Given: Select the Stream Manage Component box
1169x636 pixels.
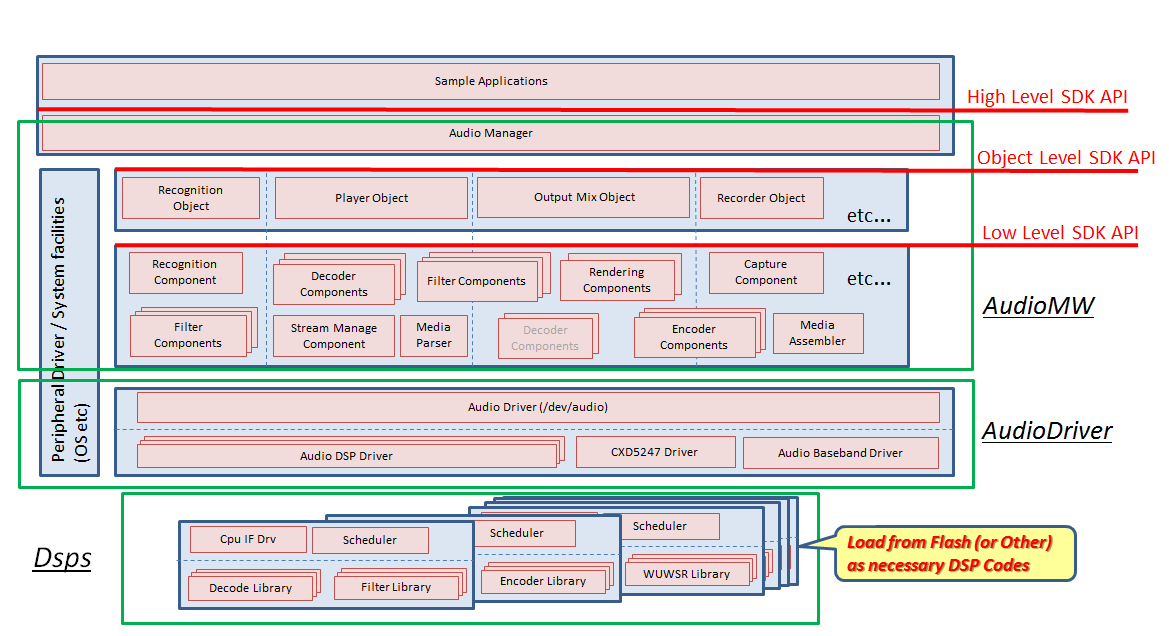Looking at the screenshot, I should click(x=334, y=336).
